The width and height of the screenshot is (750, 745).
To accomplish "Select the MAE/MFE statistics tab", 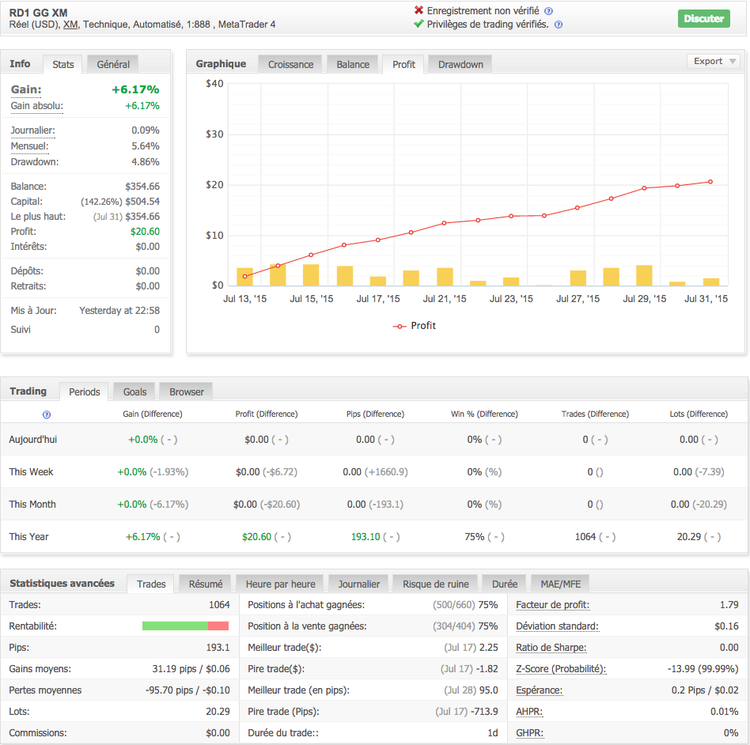I will click(559, 584).
